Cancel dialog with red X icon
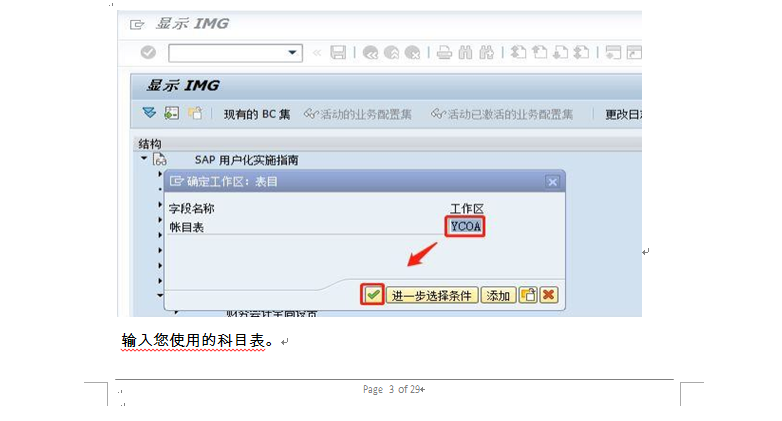Screen dimensions: 782x421 tap(549, 295)
